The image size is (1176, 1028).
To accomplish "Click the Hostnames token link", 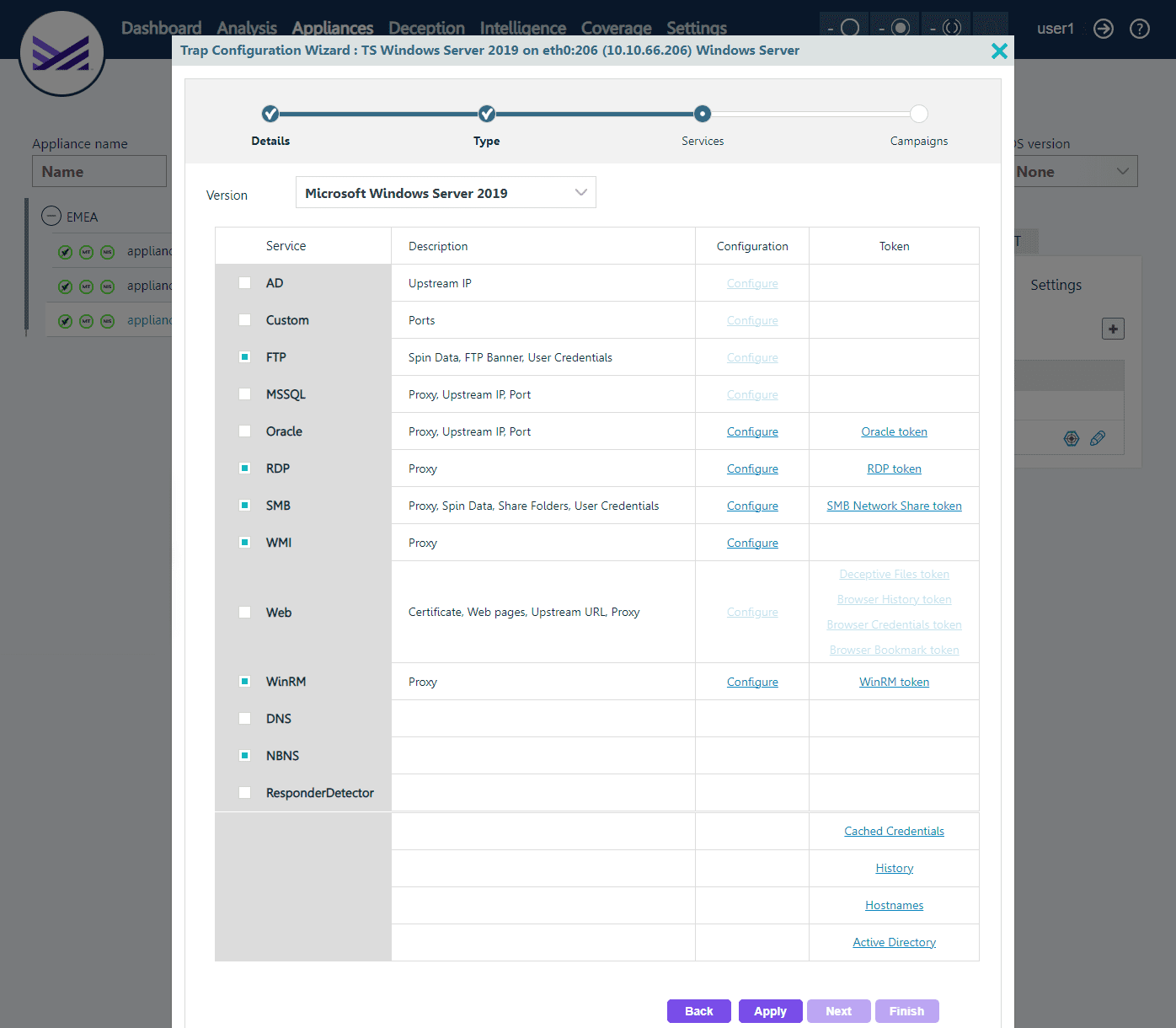I will coord(894,905).
